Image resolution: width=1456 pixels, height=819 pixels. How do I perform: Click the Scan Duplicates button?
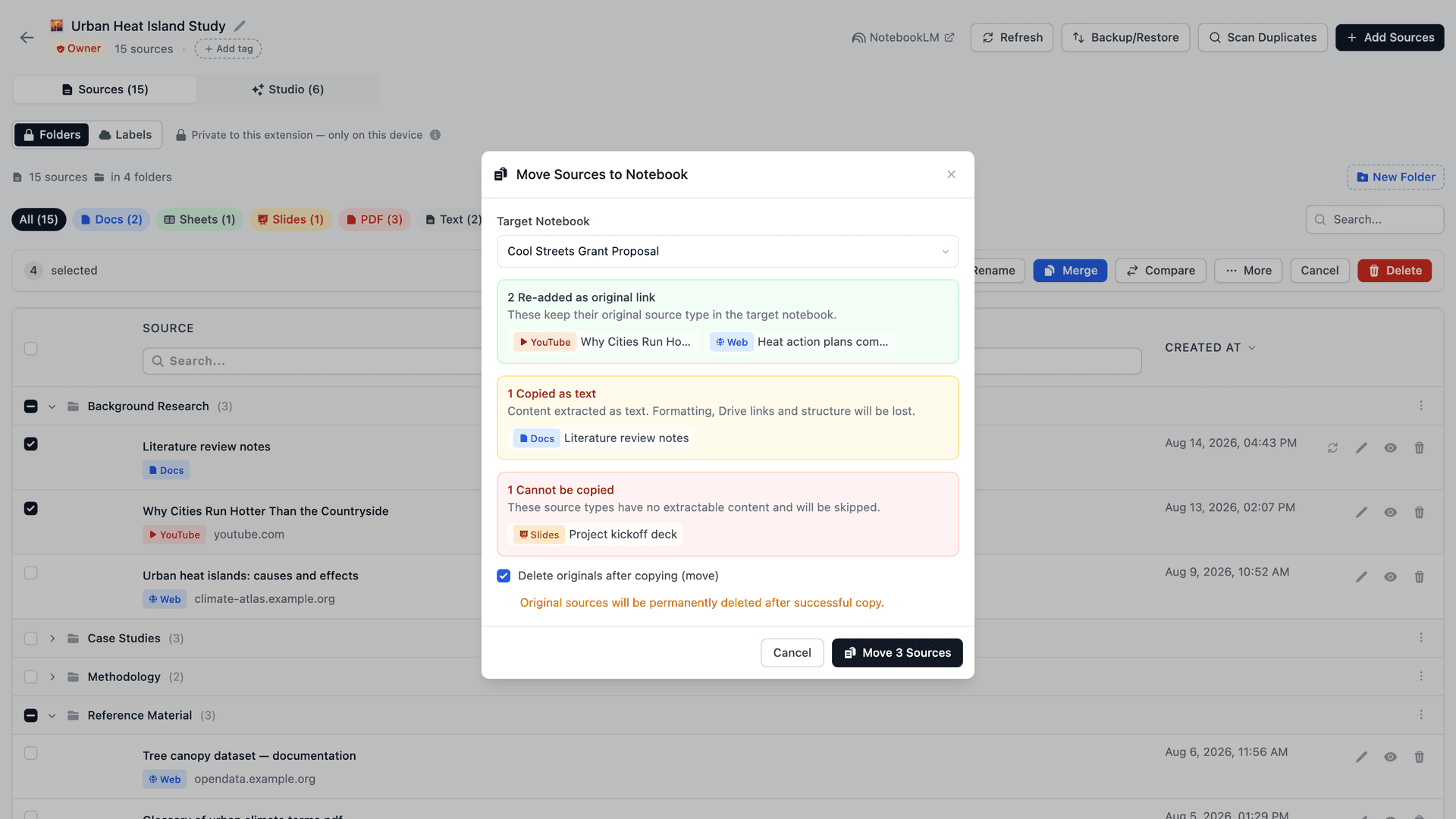tap(1262, 37)
